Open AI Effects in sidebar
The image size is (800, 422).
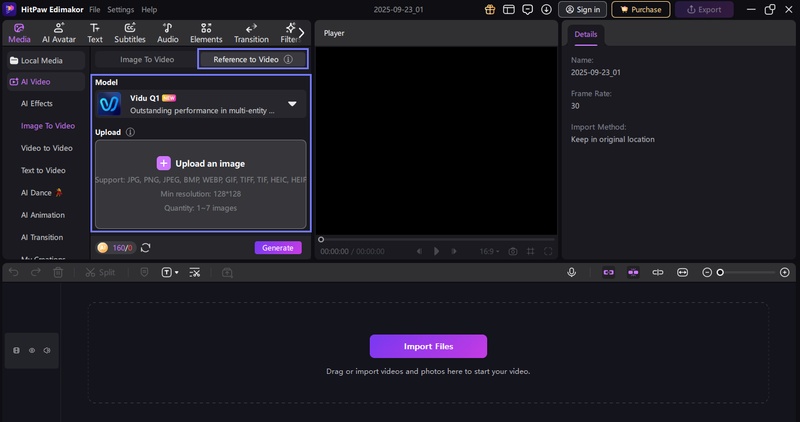pyautogui.click(x=37, y=103)
